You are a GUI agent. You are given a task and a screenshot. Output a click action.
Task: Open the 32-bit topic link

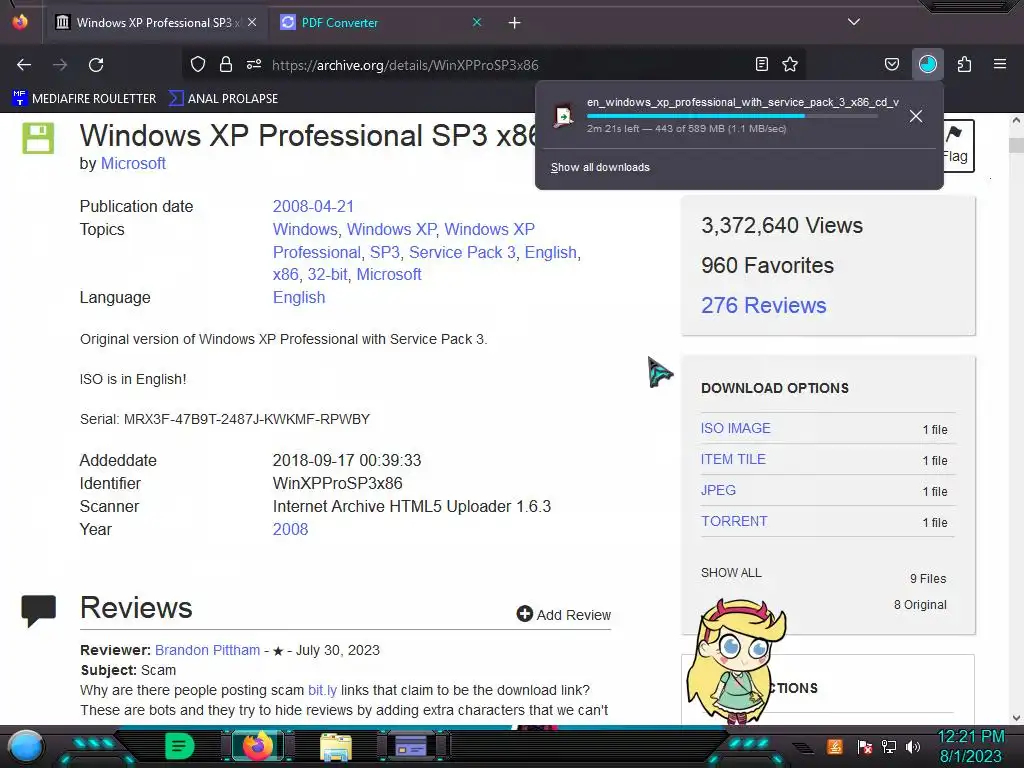tap(327, 274)
